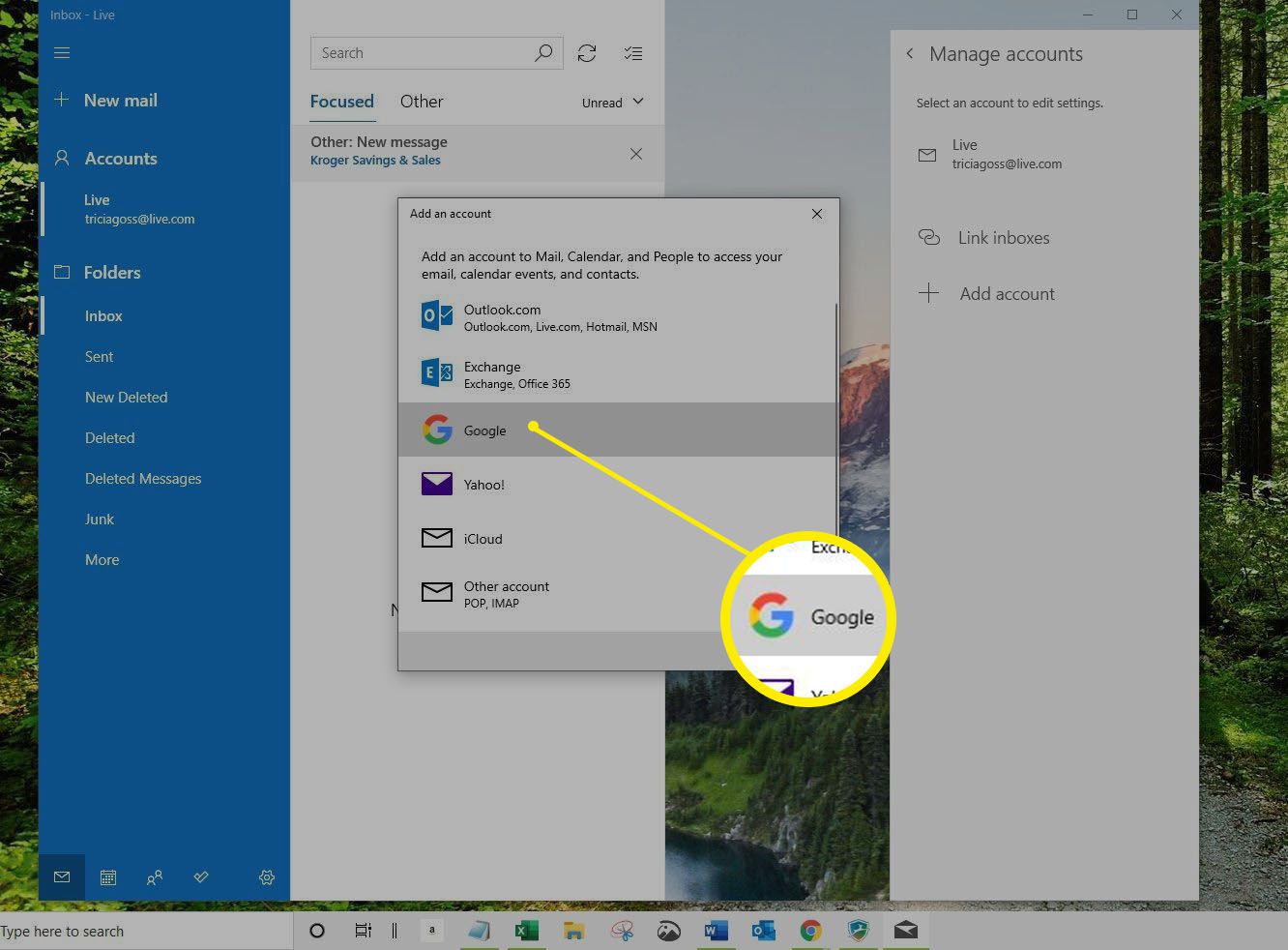
Task: Open the New Deleted folder
Action: [126, 398]
